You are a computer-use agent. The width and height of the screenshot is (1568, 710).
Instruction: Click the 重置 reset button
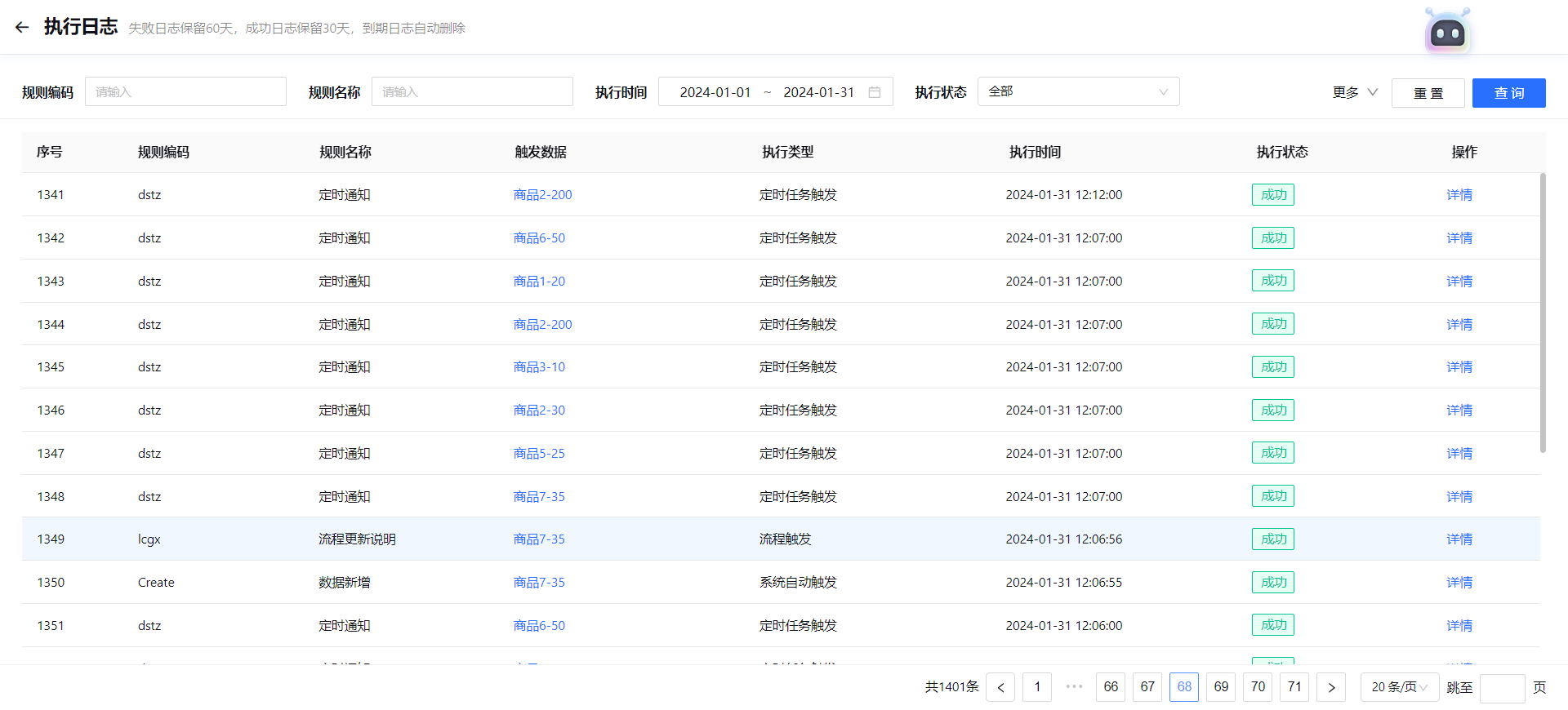(1428, 93)
